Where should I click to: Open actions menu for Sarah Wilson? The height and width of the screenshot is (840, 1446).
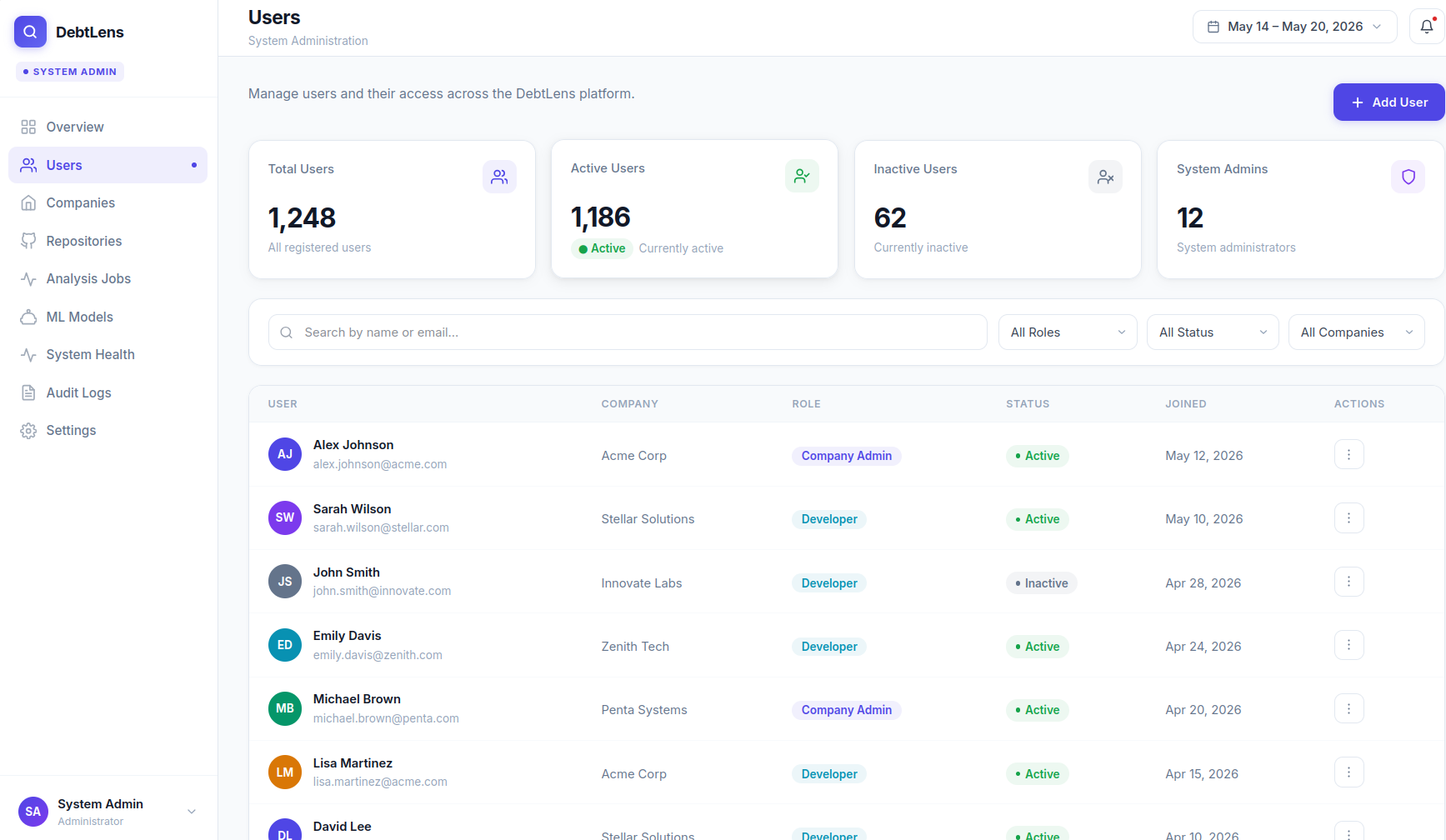coord(1348,517)
